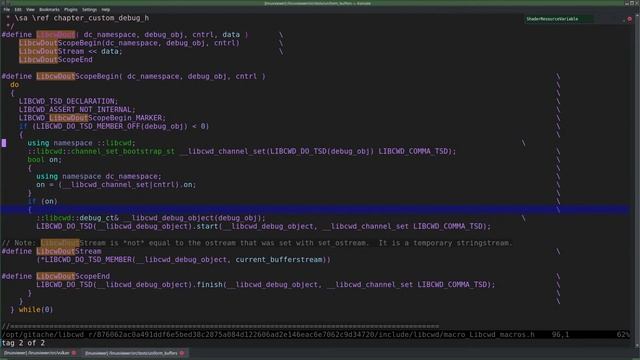Close the Konsole window
This screenshot has height=360, width=640.
[637, 3]
